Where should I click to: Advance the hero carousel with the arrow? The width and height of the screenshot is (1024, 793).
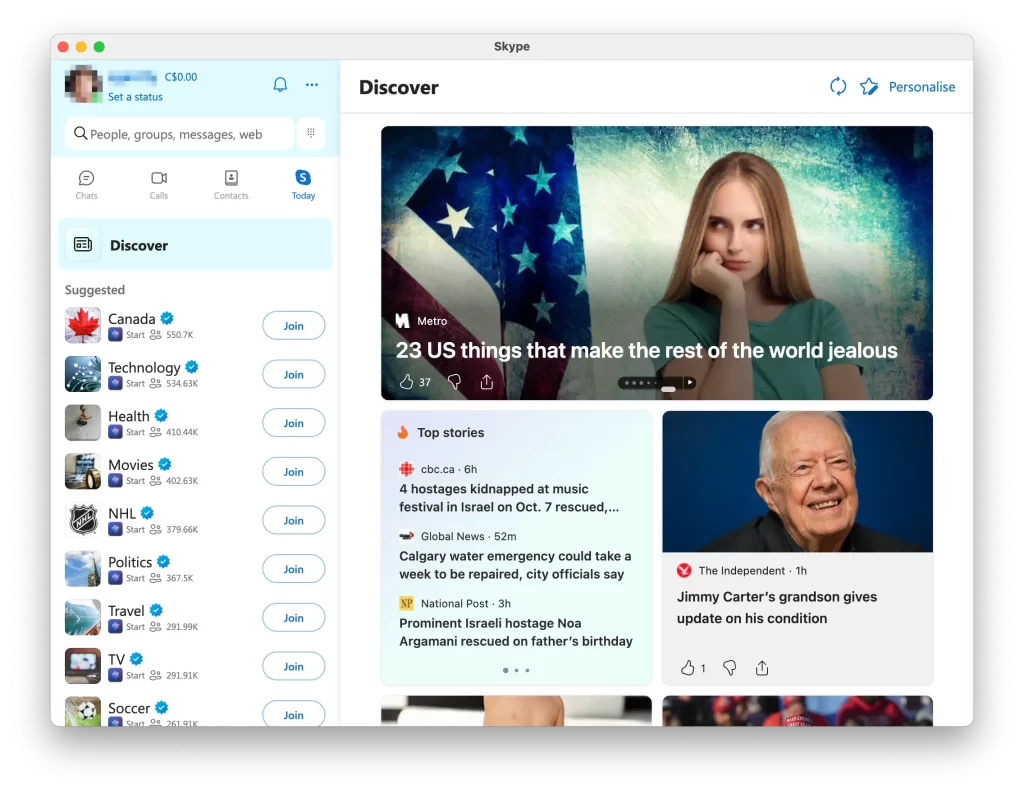(689, 381)
